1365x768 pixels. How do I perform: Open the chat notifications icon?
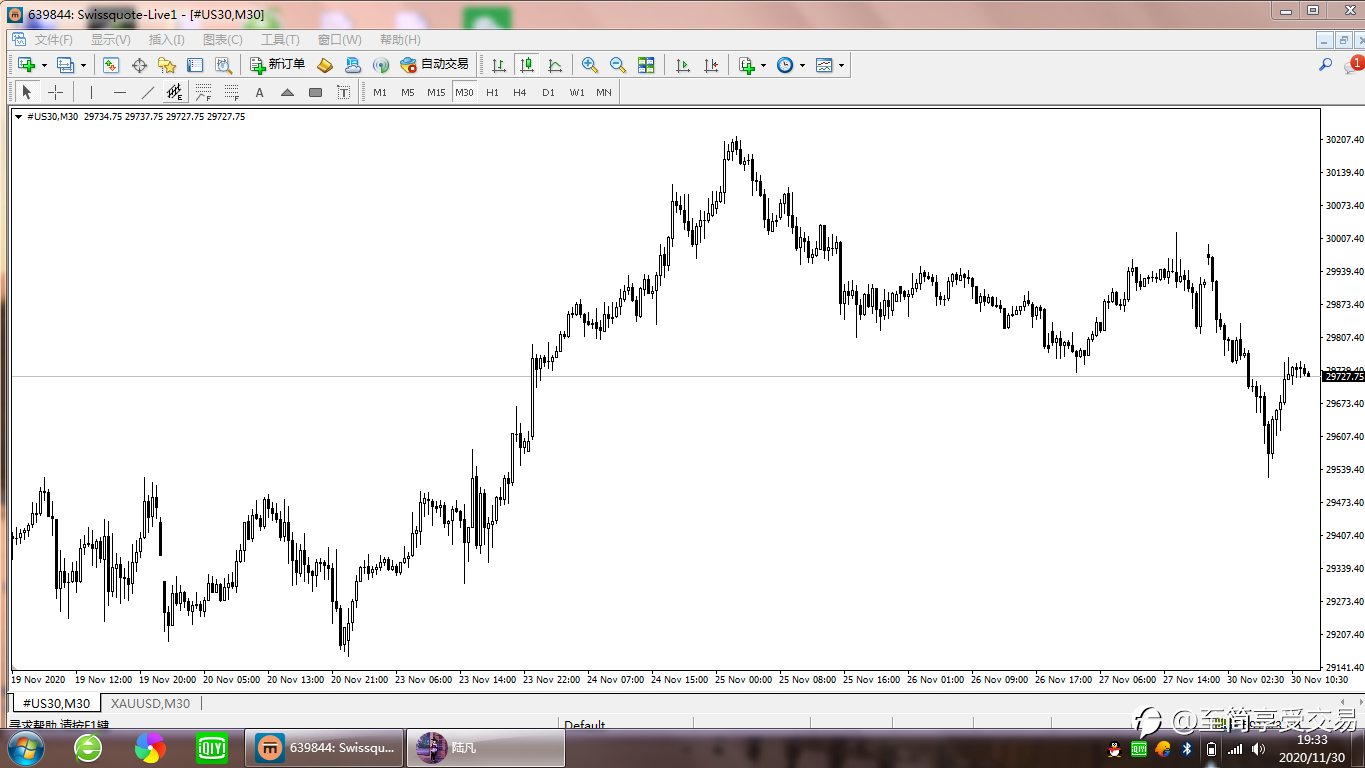[1352, 65]
